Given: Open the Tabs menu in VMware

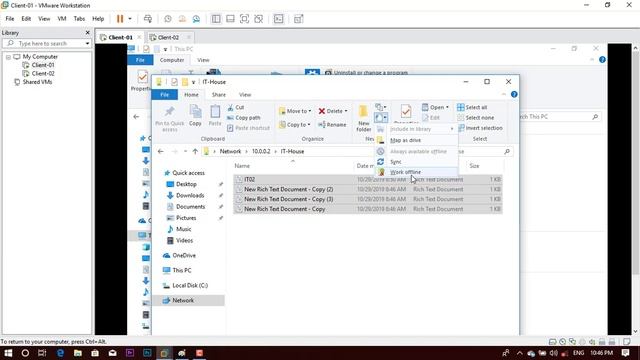Looking at the screenshot, I should click(79, 19).
